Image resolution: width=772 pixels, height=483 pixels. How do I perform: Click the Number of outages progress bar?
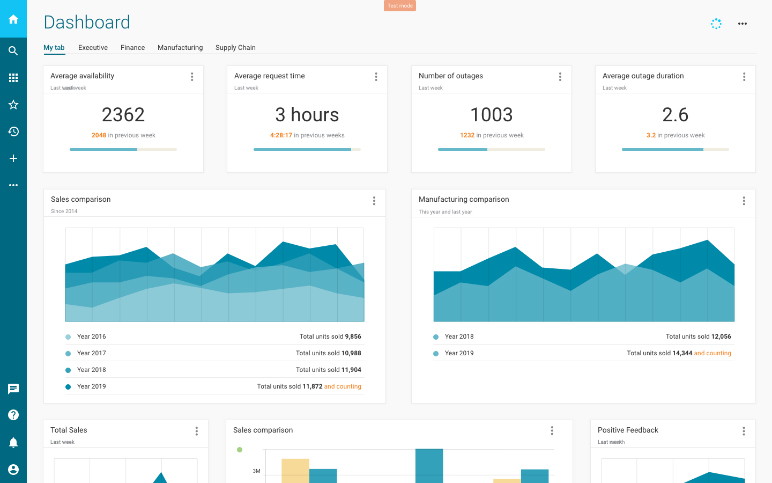(491, 150)
